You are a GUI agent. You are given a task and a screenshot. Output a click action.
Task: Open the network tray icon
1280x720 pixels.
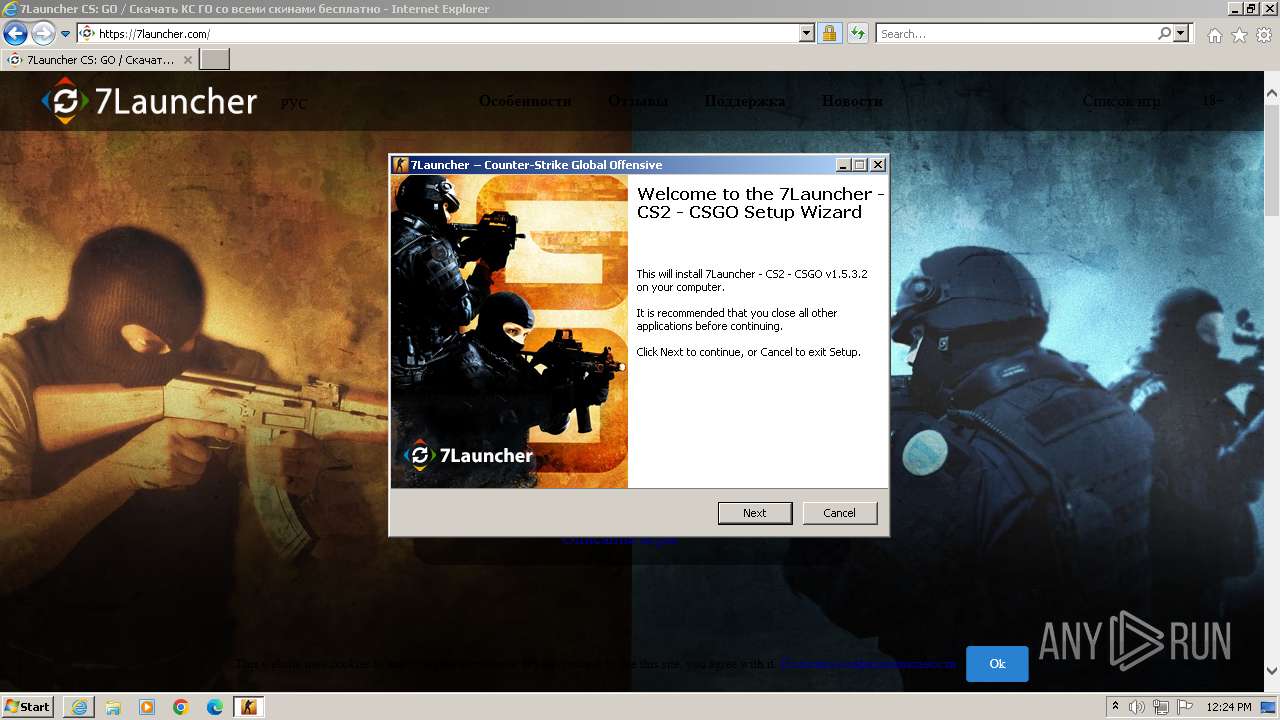pyautogui.click(x=1161, y=707)
